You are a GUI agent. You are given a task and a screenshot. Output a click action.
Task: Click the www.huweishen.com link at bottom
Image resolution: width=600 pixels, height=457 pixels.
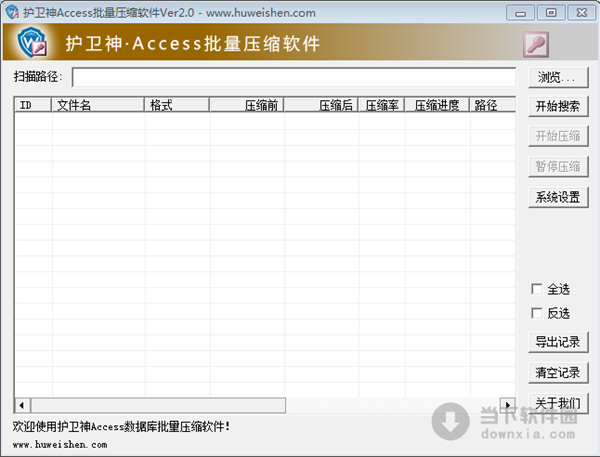(x=60, y=445)
